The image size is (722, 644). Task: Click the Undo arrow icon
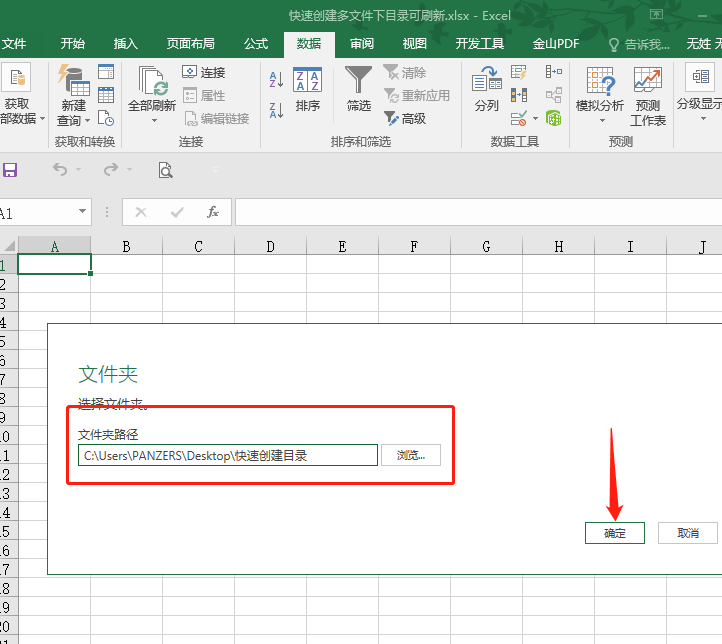click(x=60, y=170)
